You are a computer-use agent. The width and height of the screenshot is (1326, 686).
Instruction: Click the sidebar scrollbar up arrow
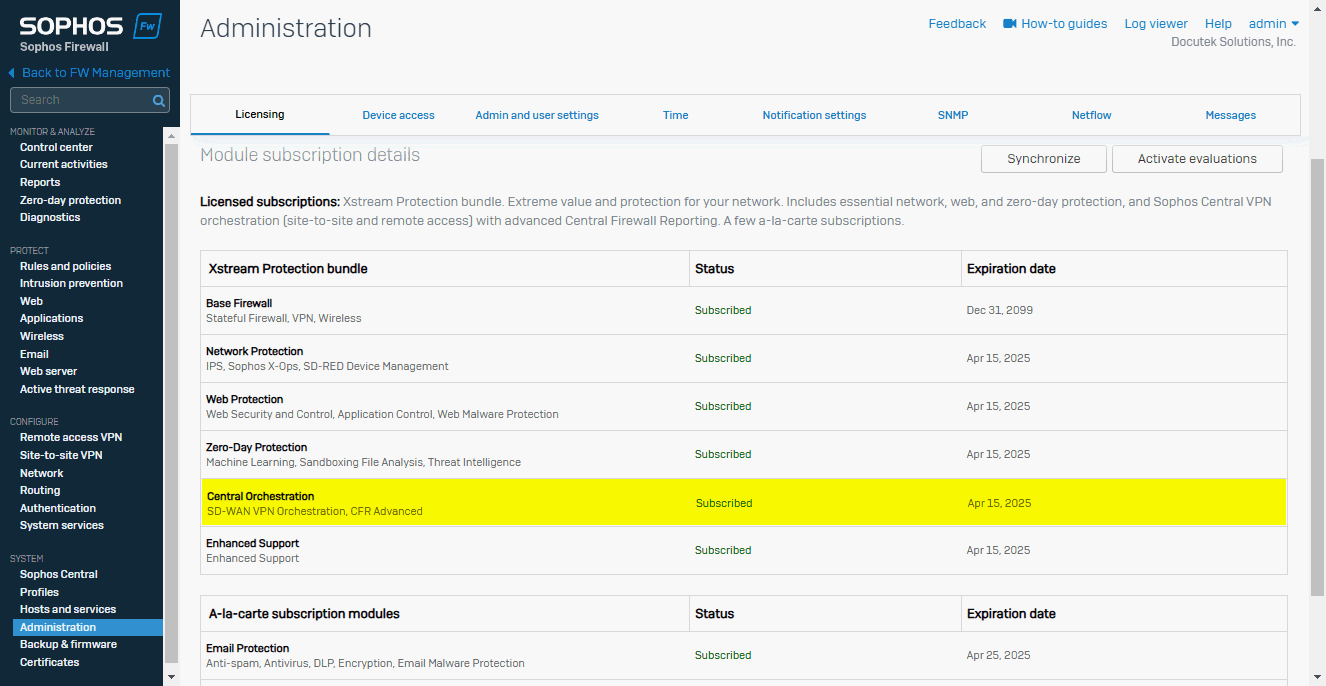coord(171,136)
